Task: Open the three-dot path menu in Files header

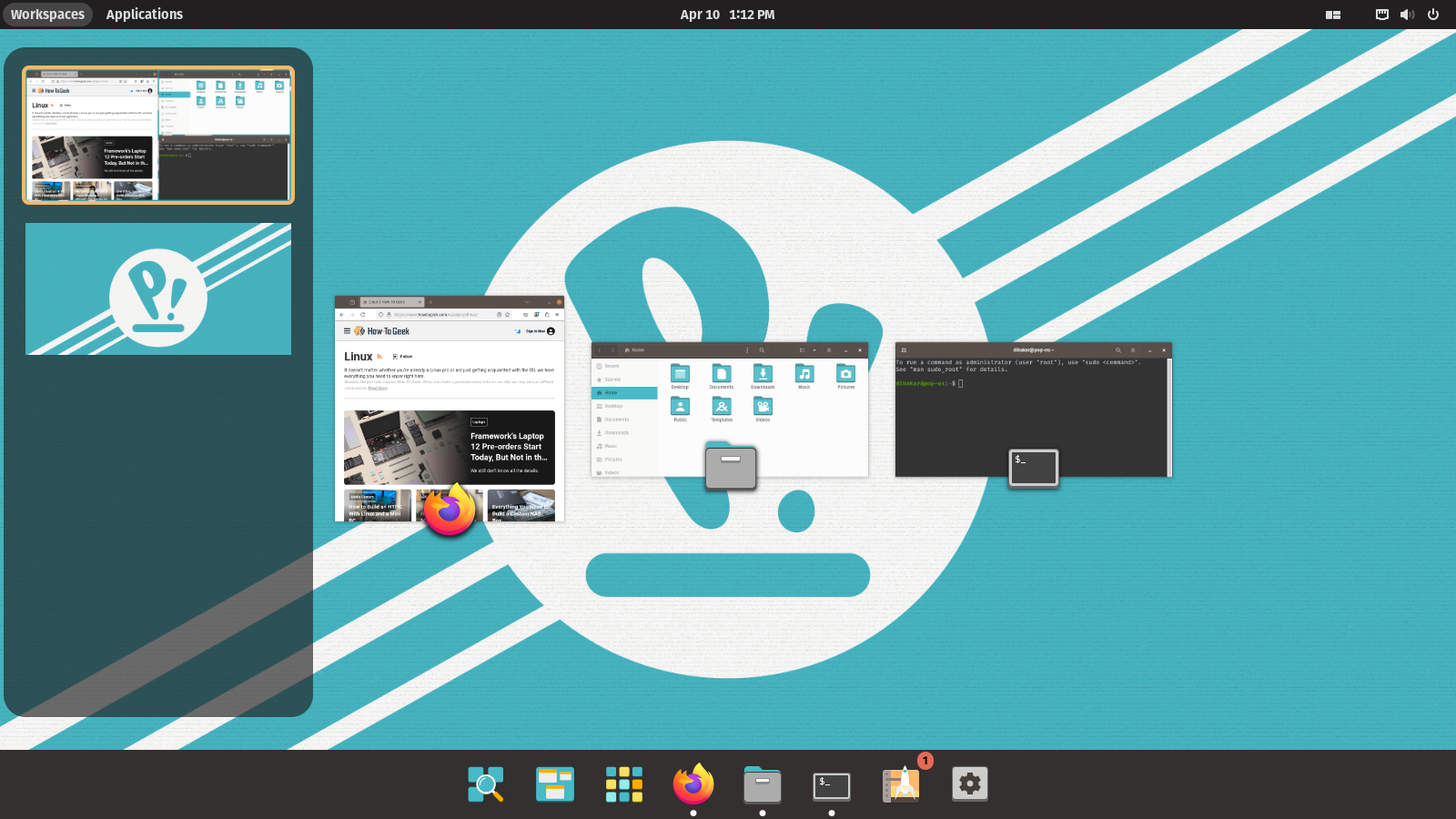Action: click(747, 350)
